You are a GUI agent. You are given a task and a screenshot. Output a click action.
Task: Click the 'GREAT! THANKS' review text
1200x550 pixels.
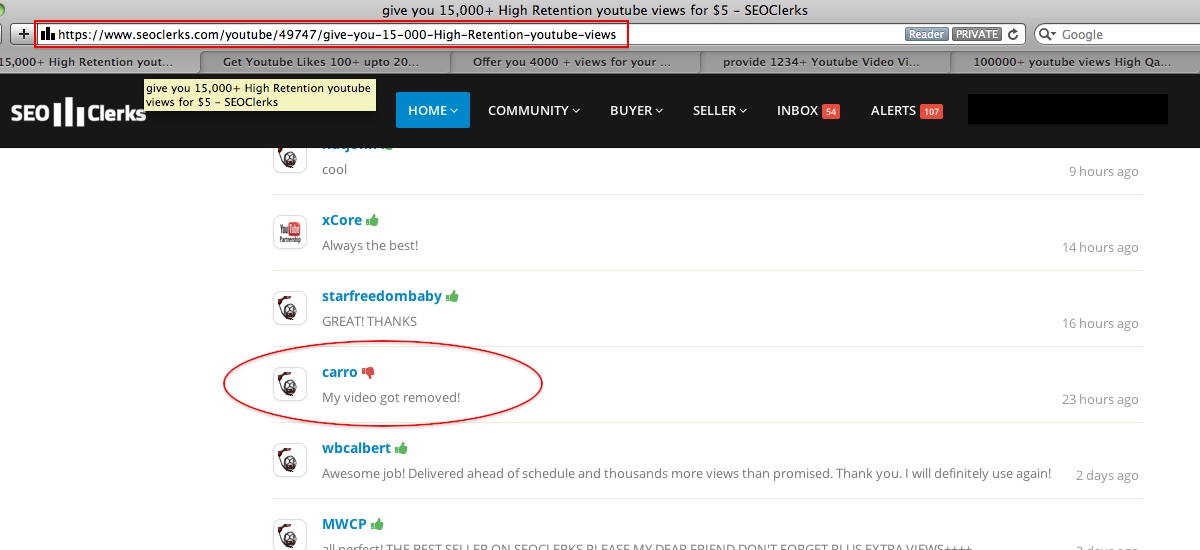[x=370, y=322]
